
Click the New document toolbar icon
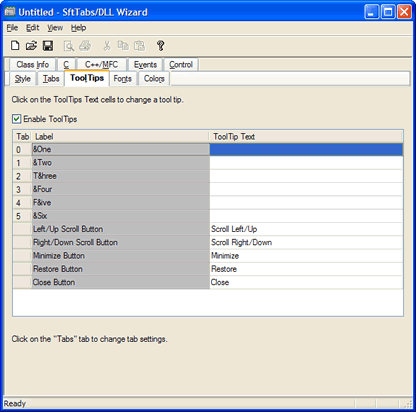[15, 46]
